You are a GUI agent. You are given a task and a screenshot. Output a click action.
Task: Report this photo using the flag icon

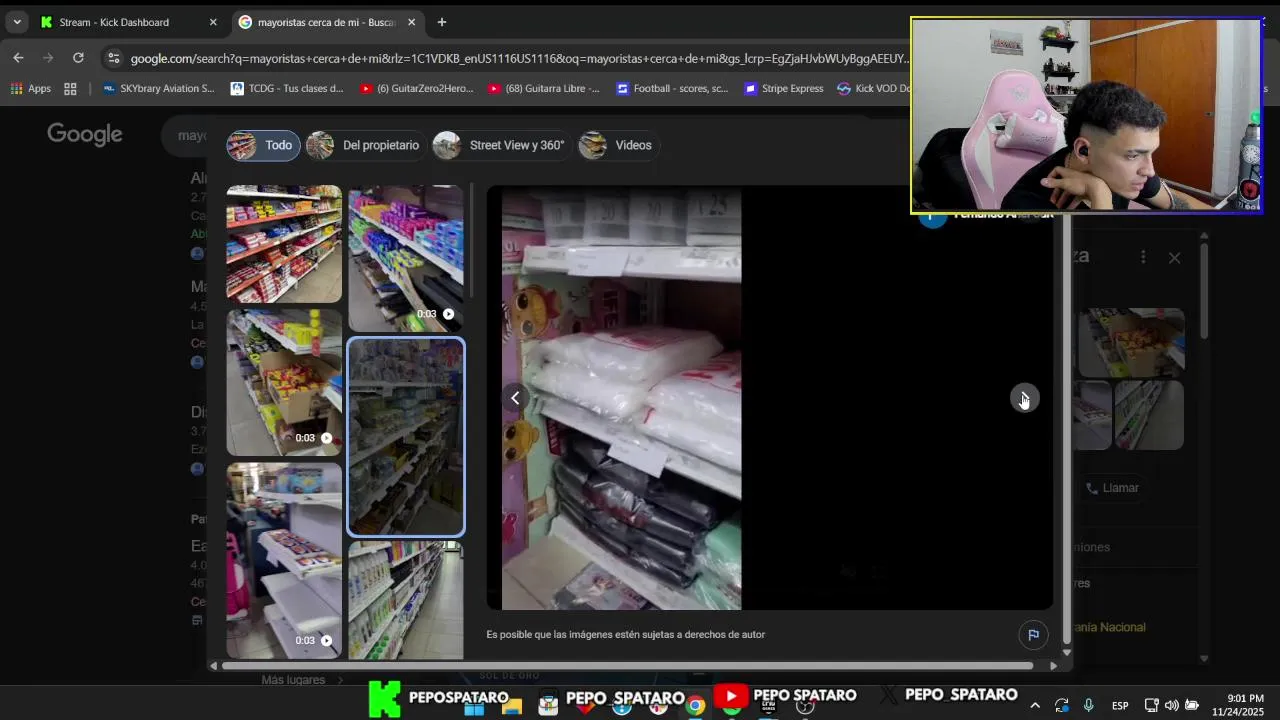pyautogui.click(x=1033, y=634)
